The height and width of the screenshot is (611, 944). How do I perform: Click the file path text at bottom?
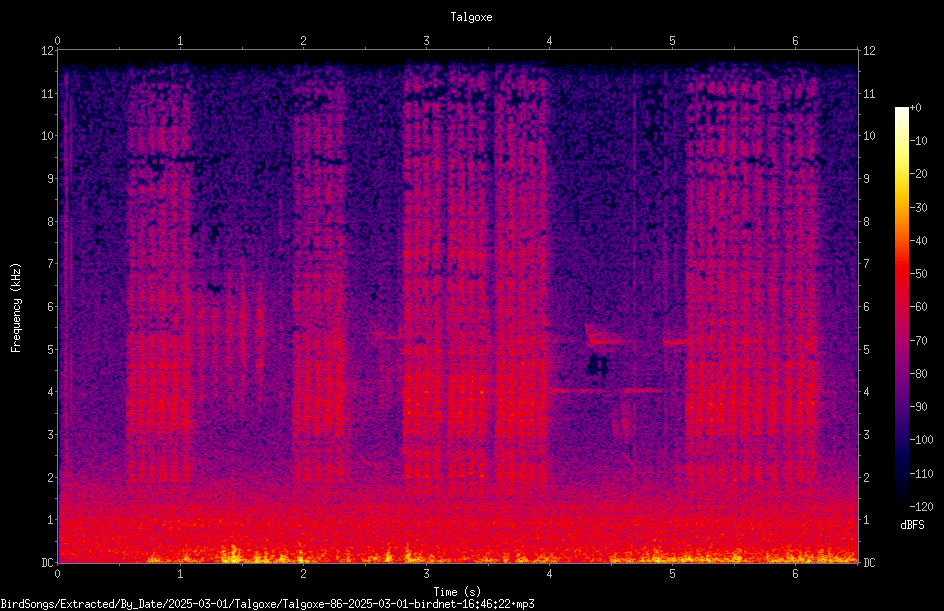[x=267, y=604]
